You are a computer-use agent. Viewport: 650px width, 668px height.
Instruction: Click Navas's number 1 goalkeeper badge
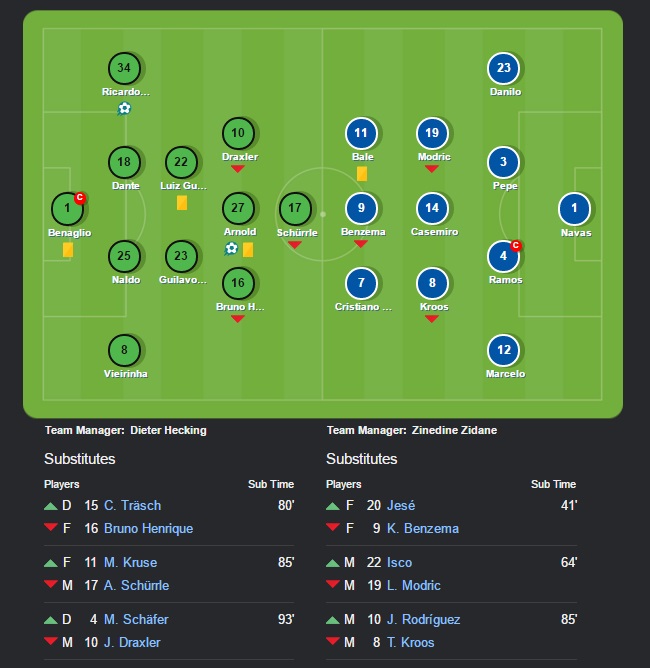[574, 209]
